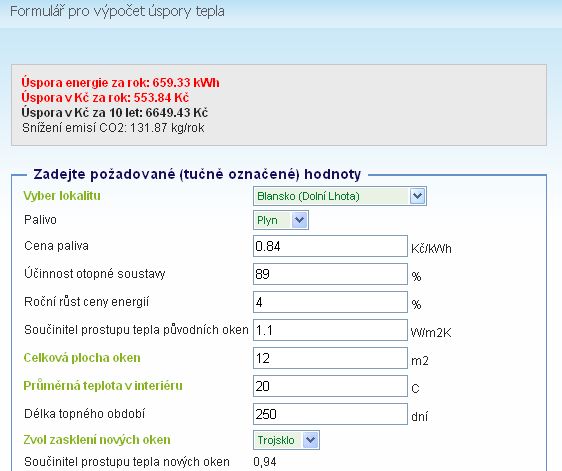Click the Účinnost otopné soustavy field

coord(330,274)
